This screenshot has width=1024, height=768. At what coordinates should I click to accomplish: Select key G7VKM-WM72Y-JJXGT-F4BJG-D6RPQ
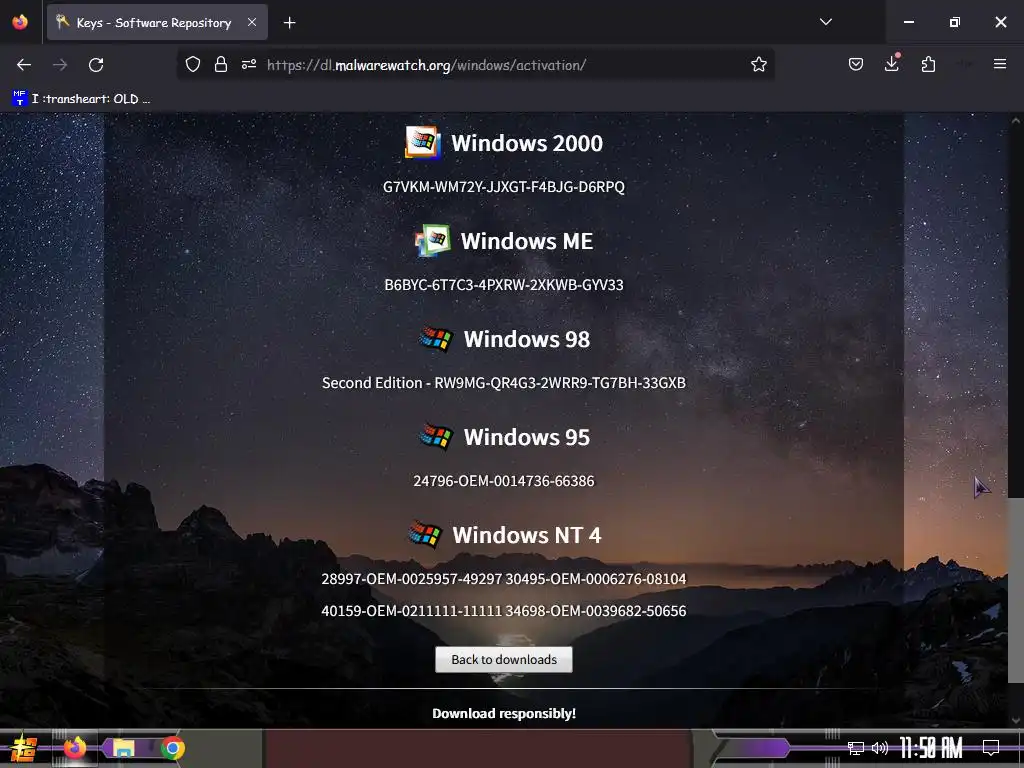pos(504,187)
